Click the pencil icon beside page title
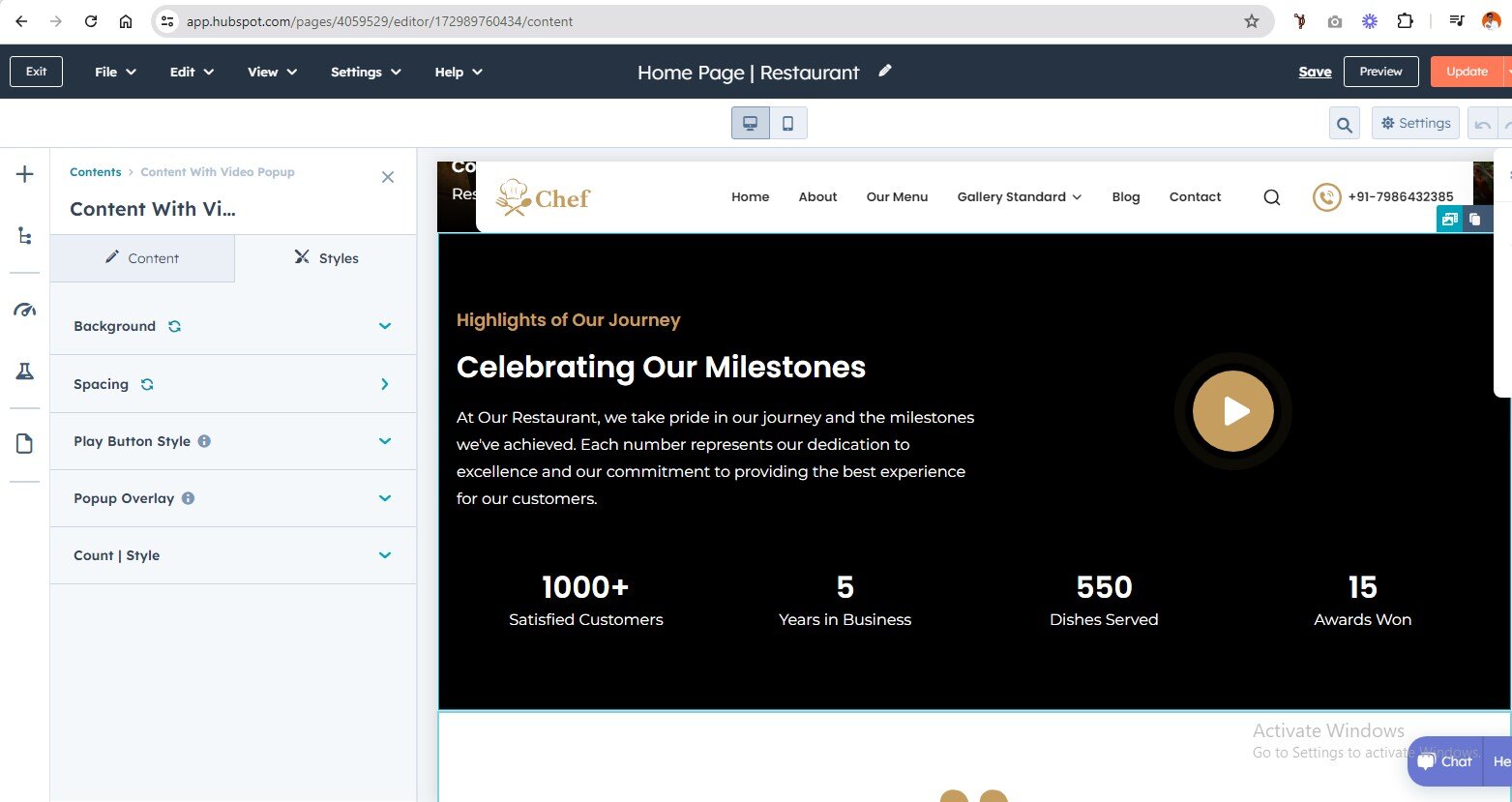Screen dimensions: 1512x802 click(884, 72)
